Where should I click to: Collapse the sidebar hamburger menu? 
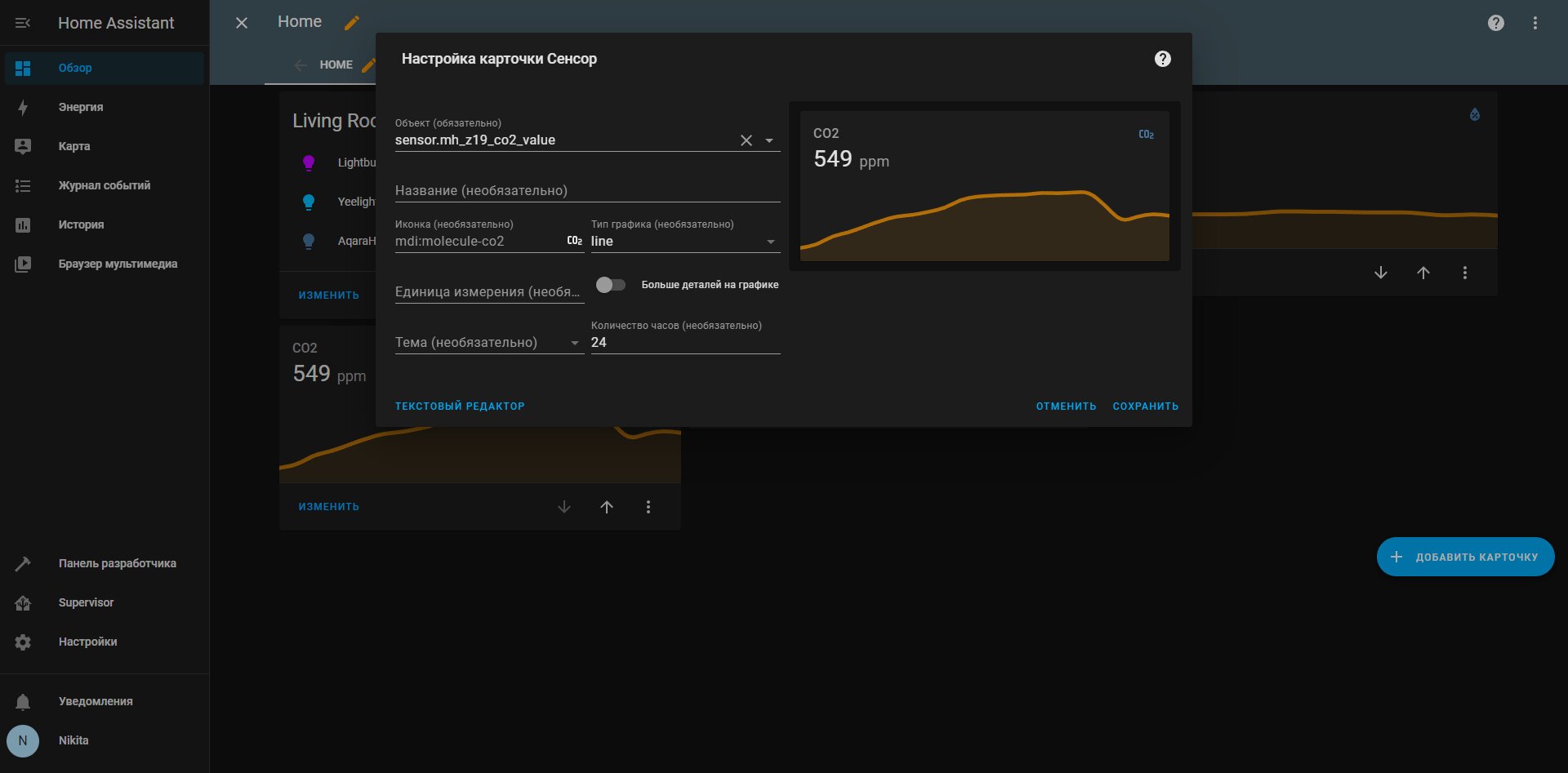[23, 23]
